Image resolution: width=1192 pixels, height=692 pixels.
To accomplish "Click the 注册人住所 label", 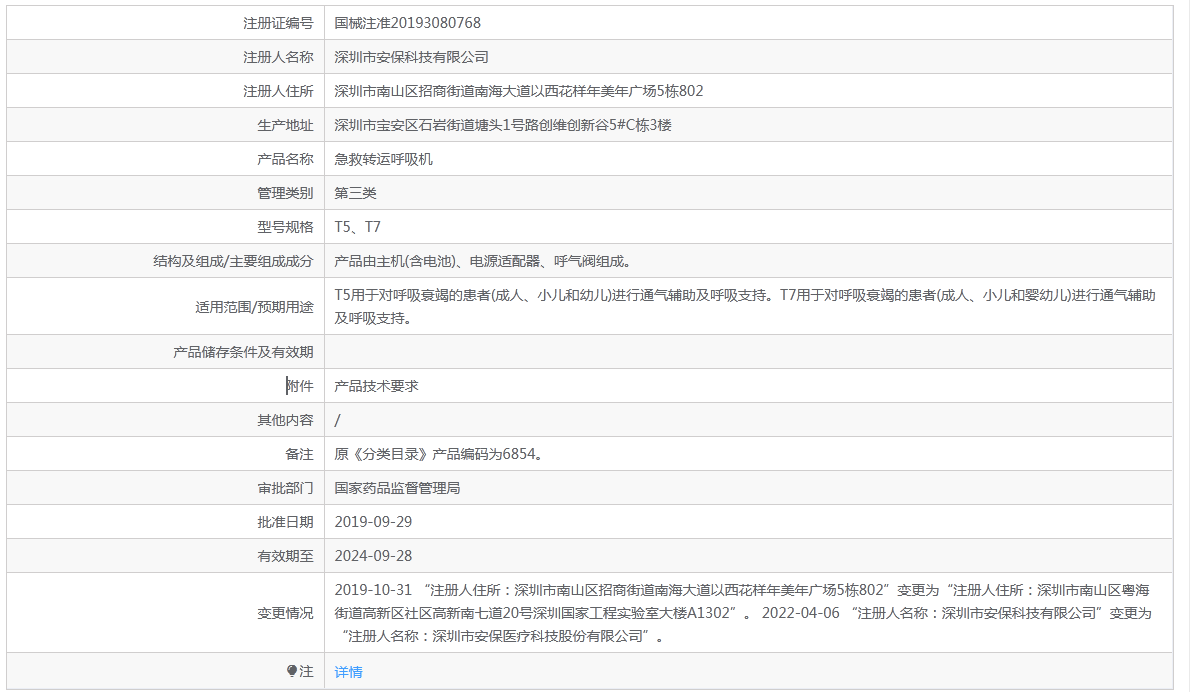I will [278, 91].
